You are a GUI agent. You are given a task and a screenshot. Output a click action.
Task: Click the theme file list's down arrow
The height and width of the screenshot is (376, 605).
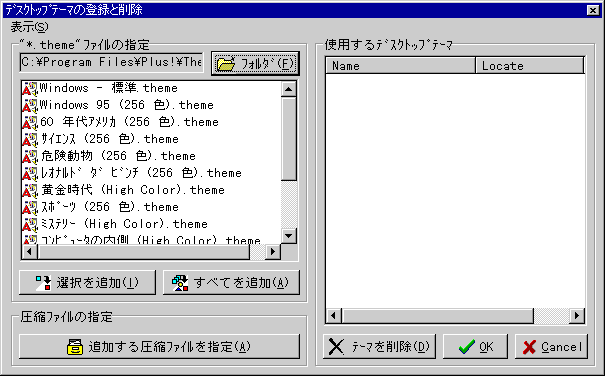tap(289, 235)
